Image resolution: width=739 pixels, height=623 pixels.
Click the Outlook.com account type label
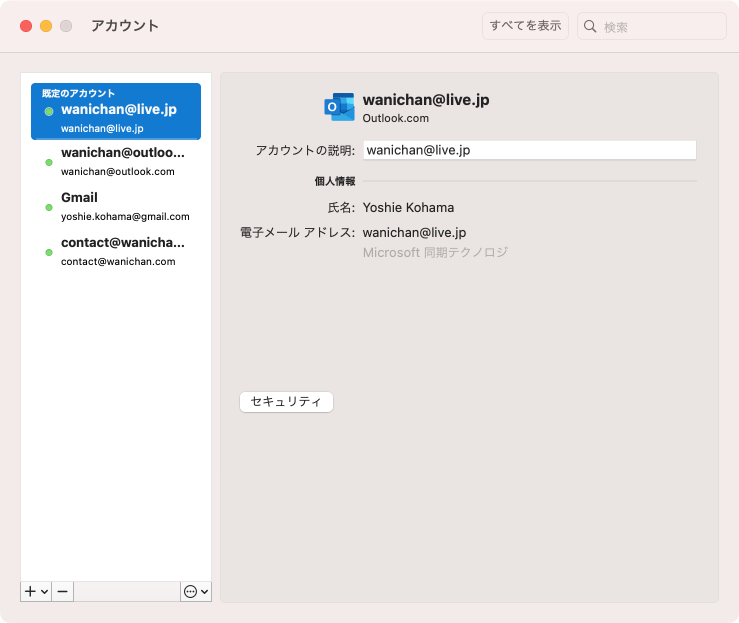point(395,118)
